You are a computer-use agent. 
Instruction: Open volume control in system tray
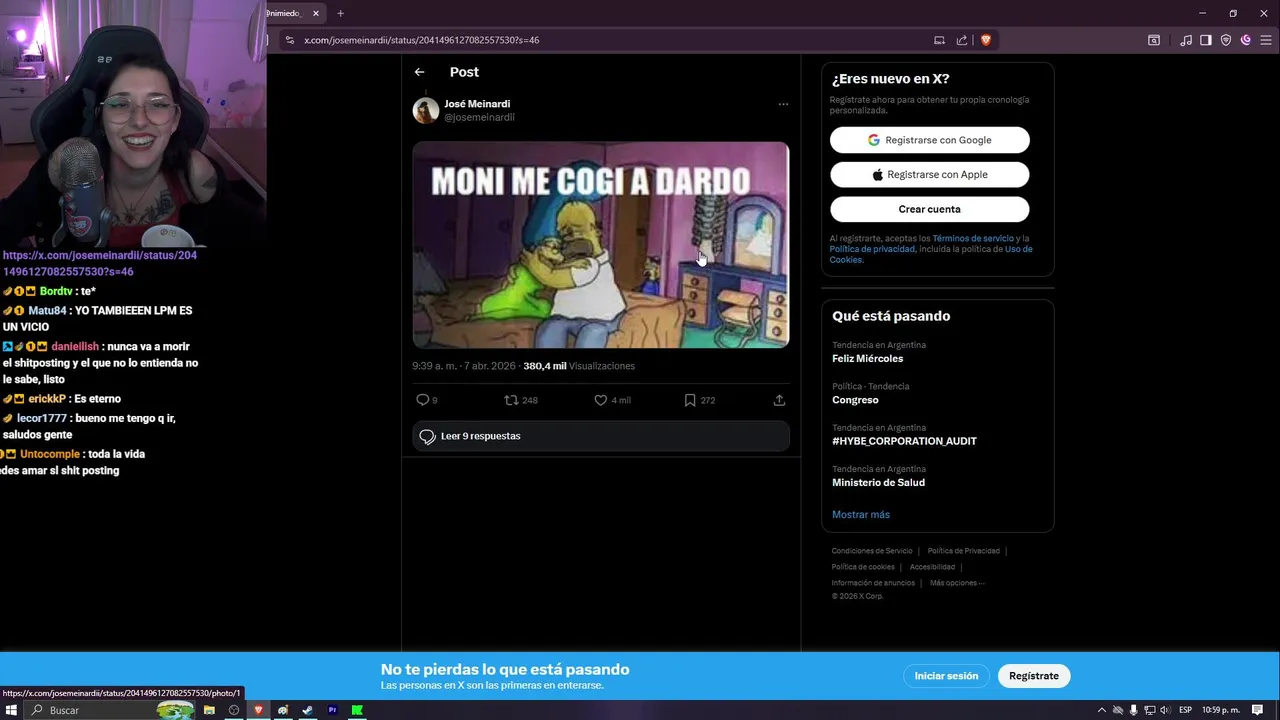(x=1164, y=710)
